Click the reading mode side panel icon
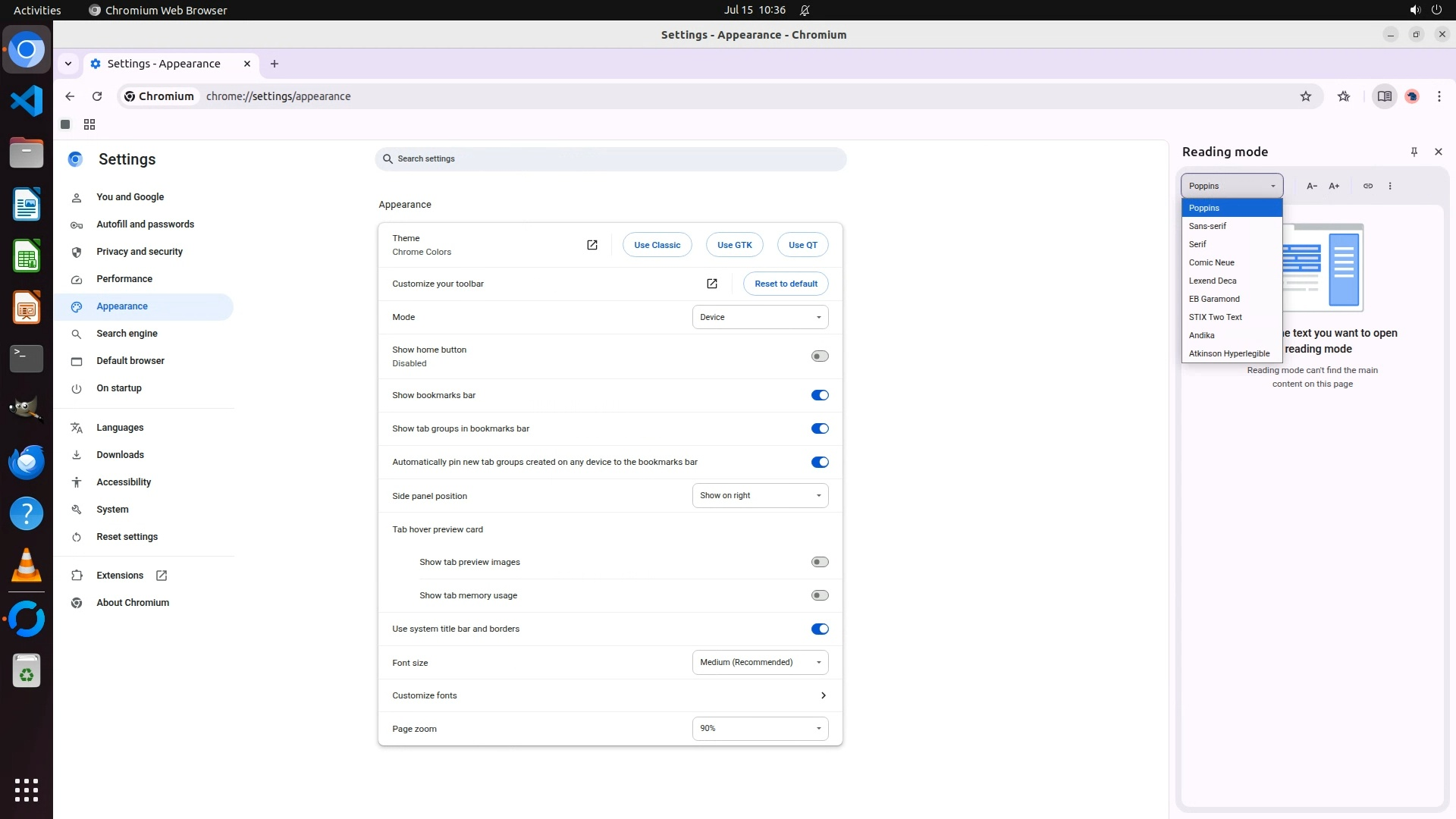 point(1384,96)
